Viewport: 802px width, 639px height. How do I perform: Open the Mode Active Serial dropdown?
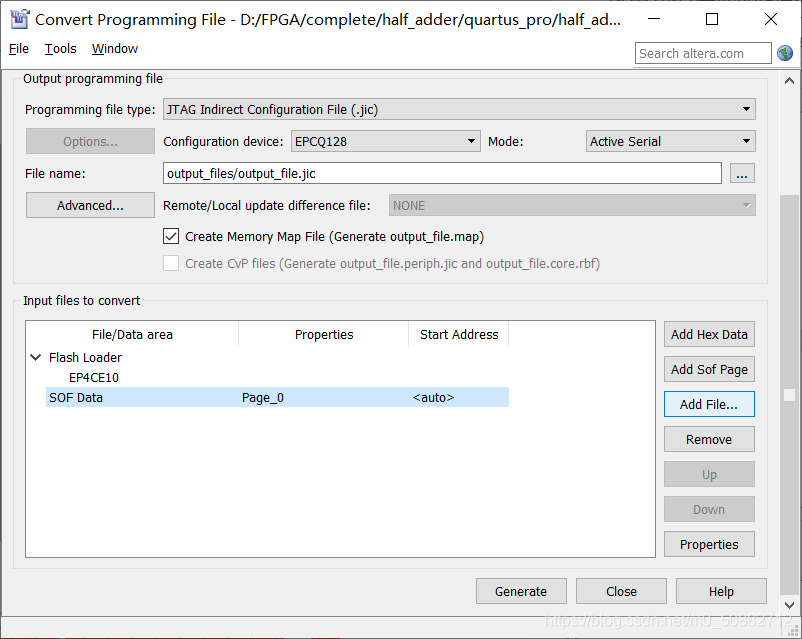[670, 141]
